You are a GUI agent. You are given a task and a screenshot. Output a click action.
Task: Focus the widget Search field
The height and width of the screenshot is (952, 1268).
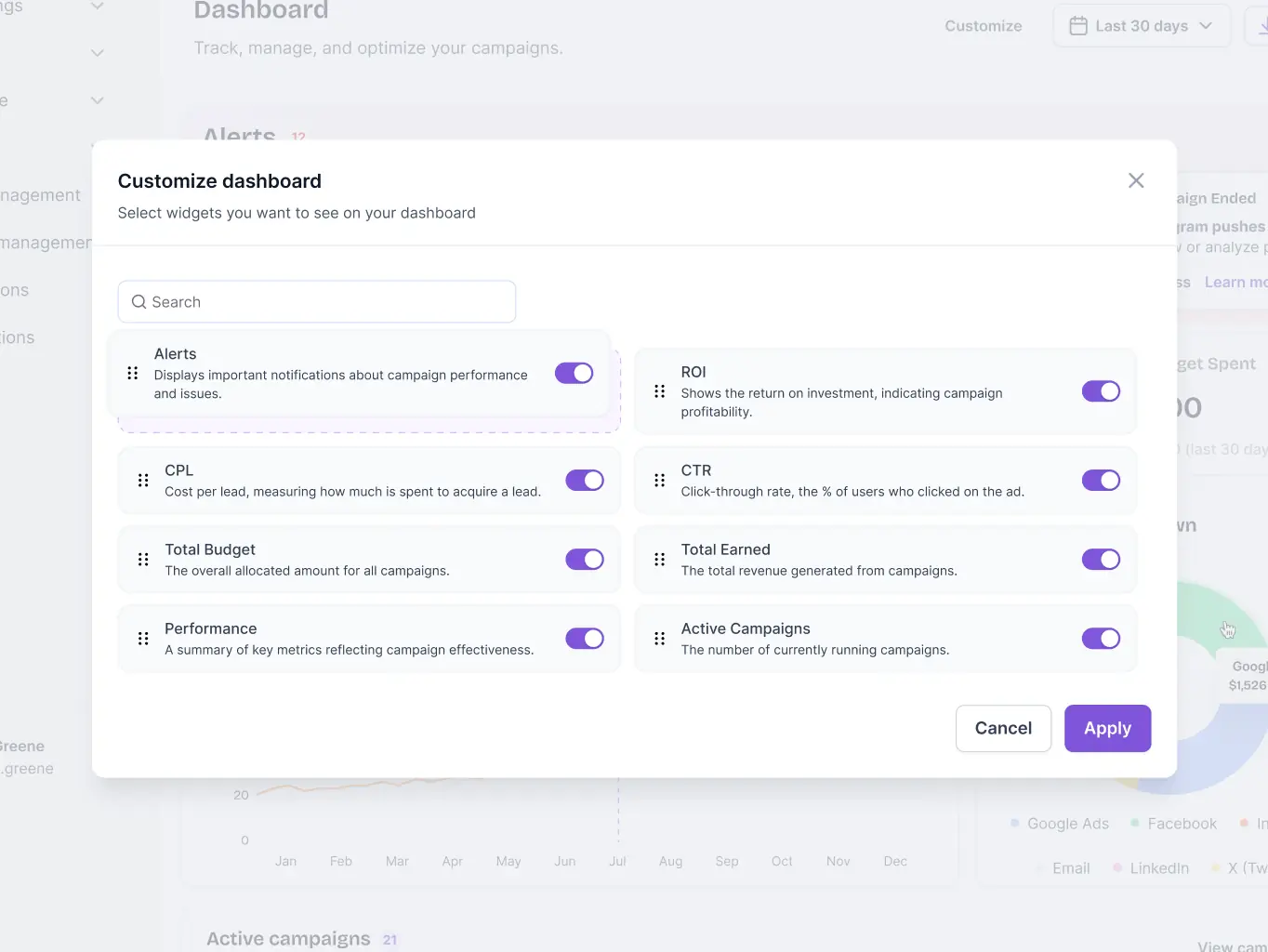click(317, 302)
